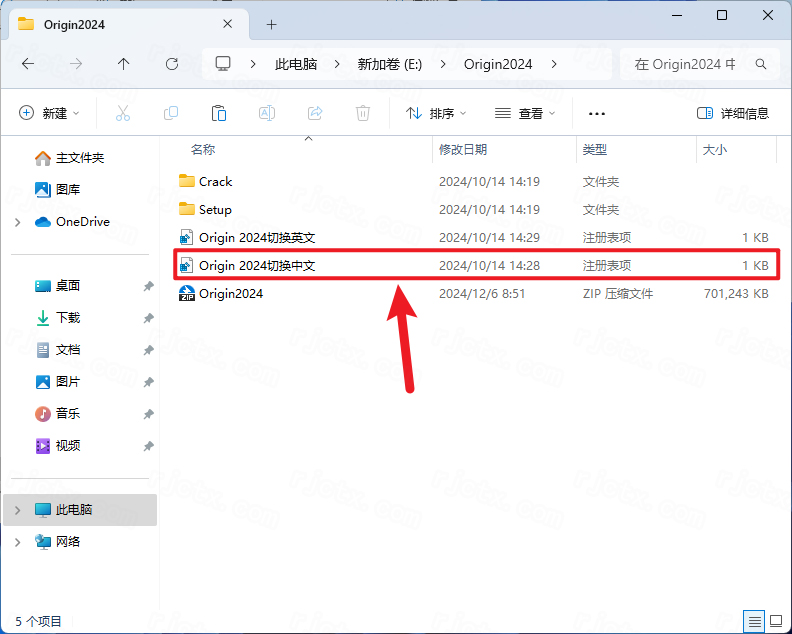Open the 查看 view menu

(x=525, y=114)
